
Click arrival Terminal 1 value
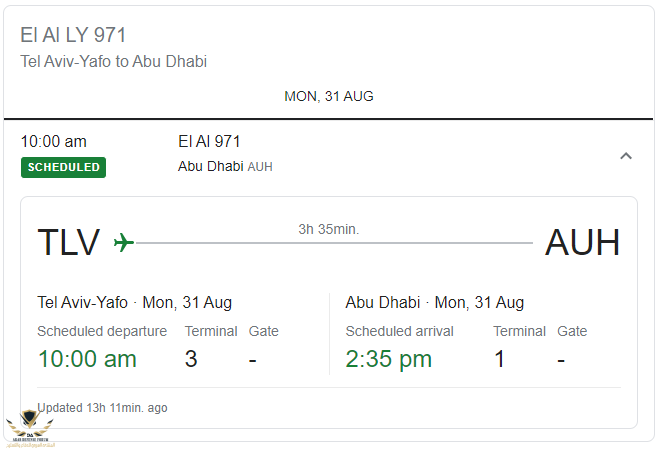(x=500, y=359)
